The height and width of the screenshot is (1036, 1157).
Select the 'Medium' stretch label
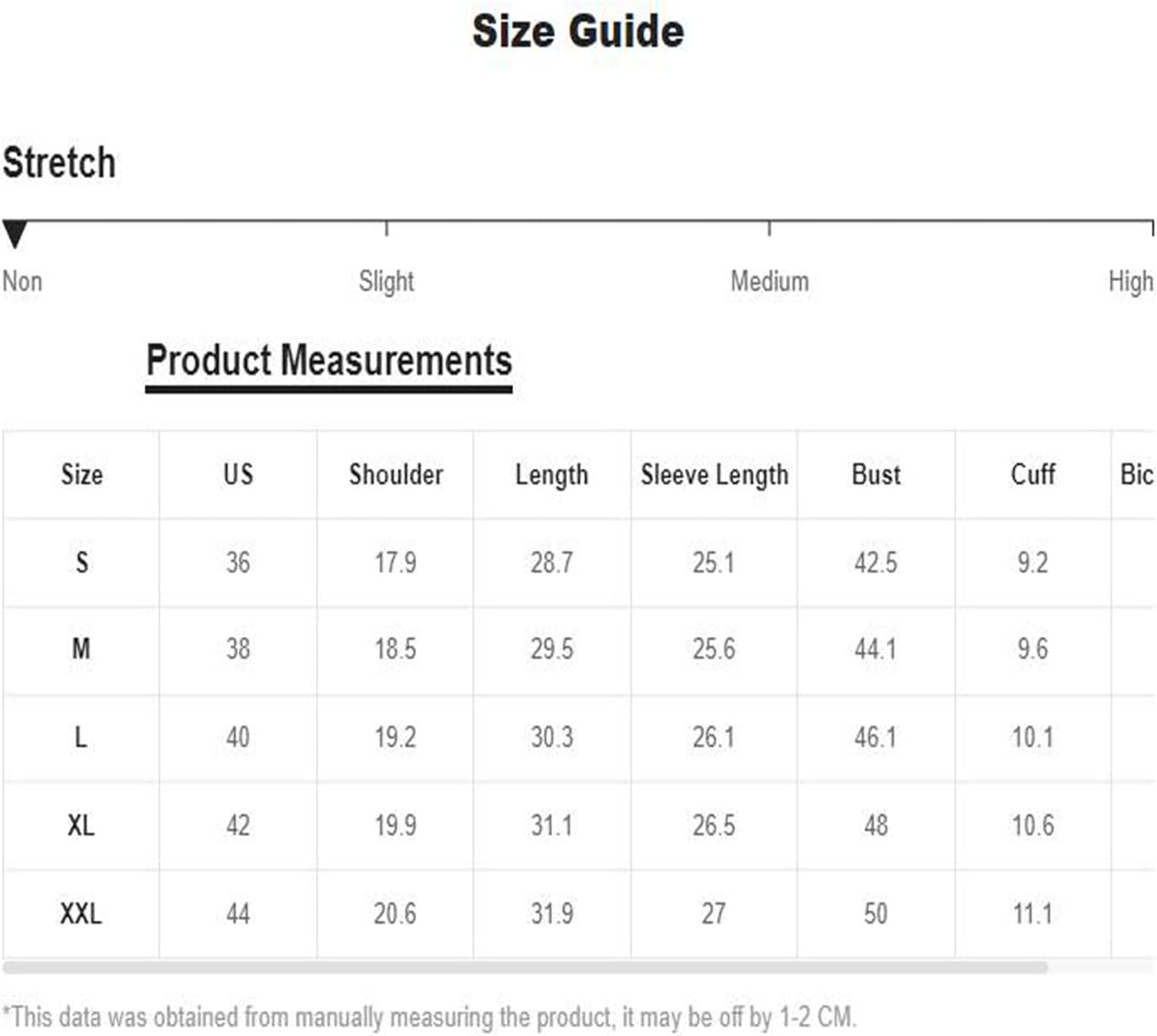tap(769, 281)
